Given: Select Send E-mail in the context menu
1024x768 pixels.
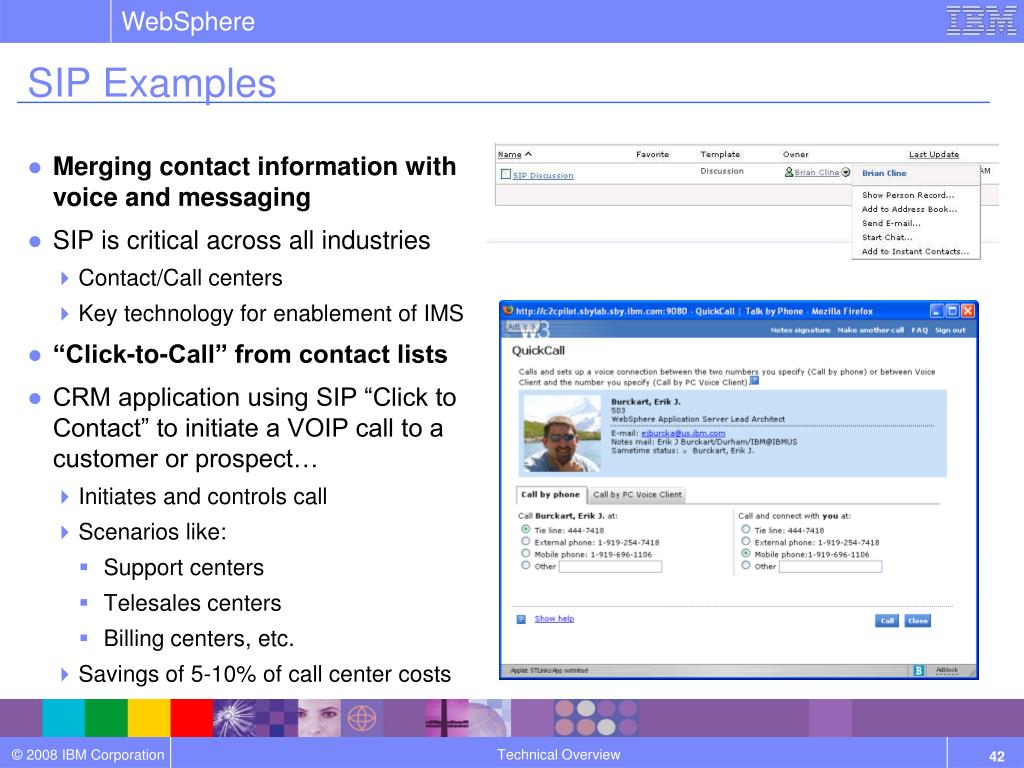Looking at the screenshot, I should (x=891, y=223).
